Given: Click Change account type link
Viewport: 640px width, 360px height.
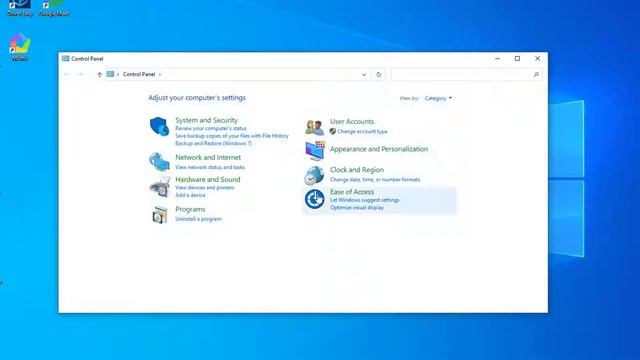Looking at the screenshot, I should click(362, 131).
